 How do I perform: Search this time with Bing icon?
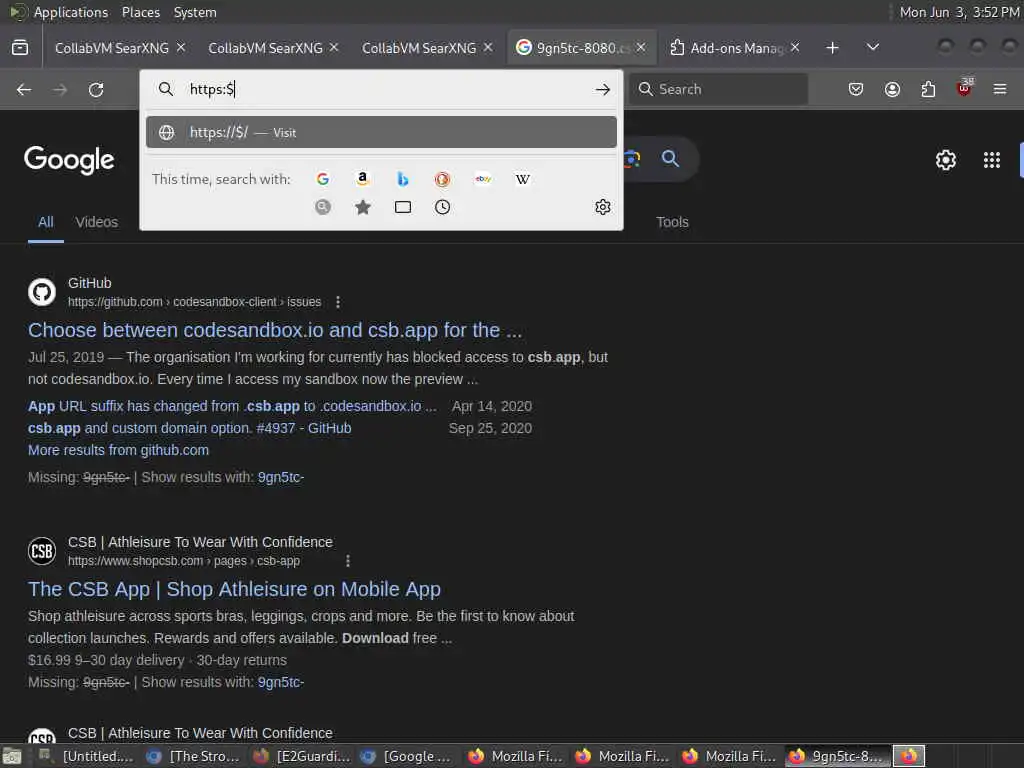click(x=402, y=179)
